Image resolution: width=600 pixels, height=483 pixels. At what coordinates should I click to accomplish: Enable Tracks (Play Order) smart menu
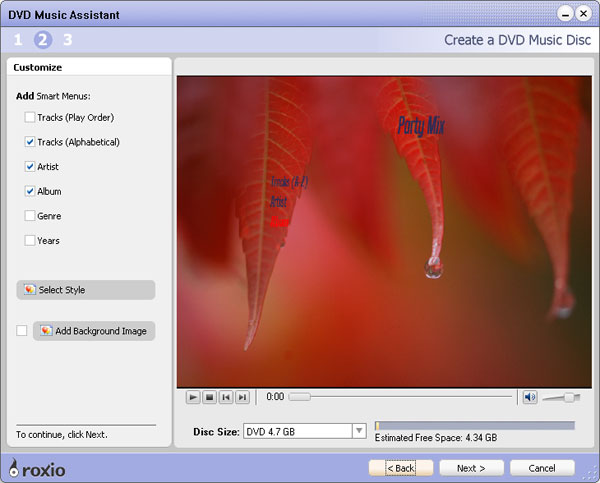[30, 118]
